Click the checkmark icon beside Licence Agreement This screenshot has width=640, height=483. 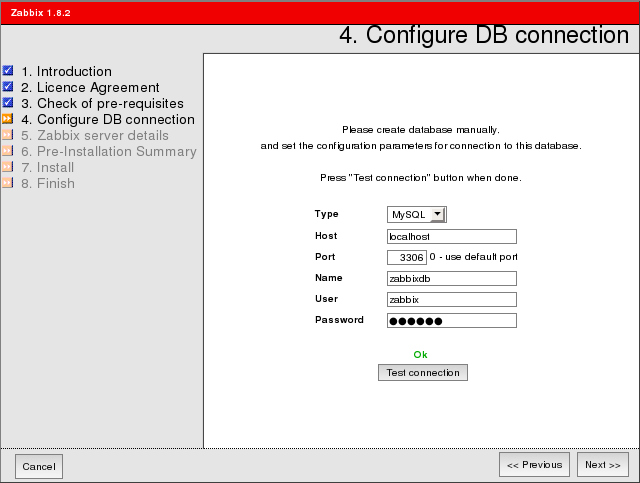point(8,87)
